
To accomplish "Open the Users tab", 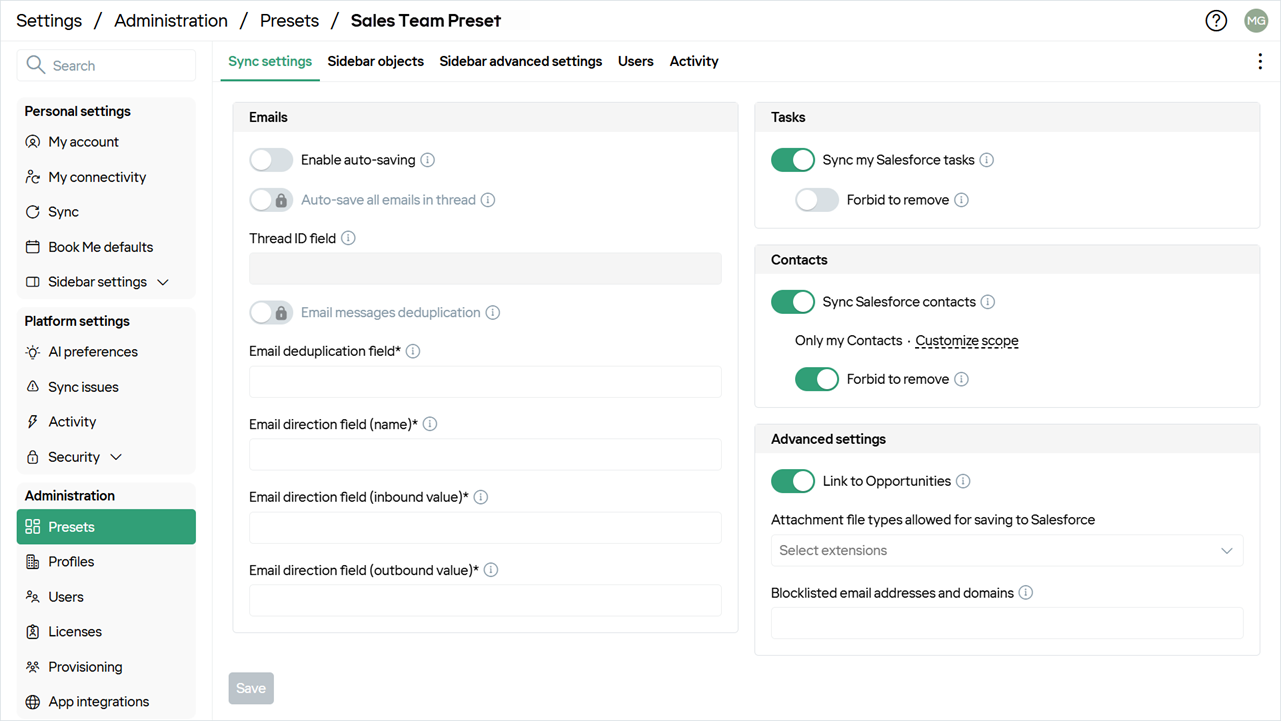I will click(636, 62).
